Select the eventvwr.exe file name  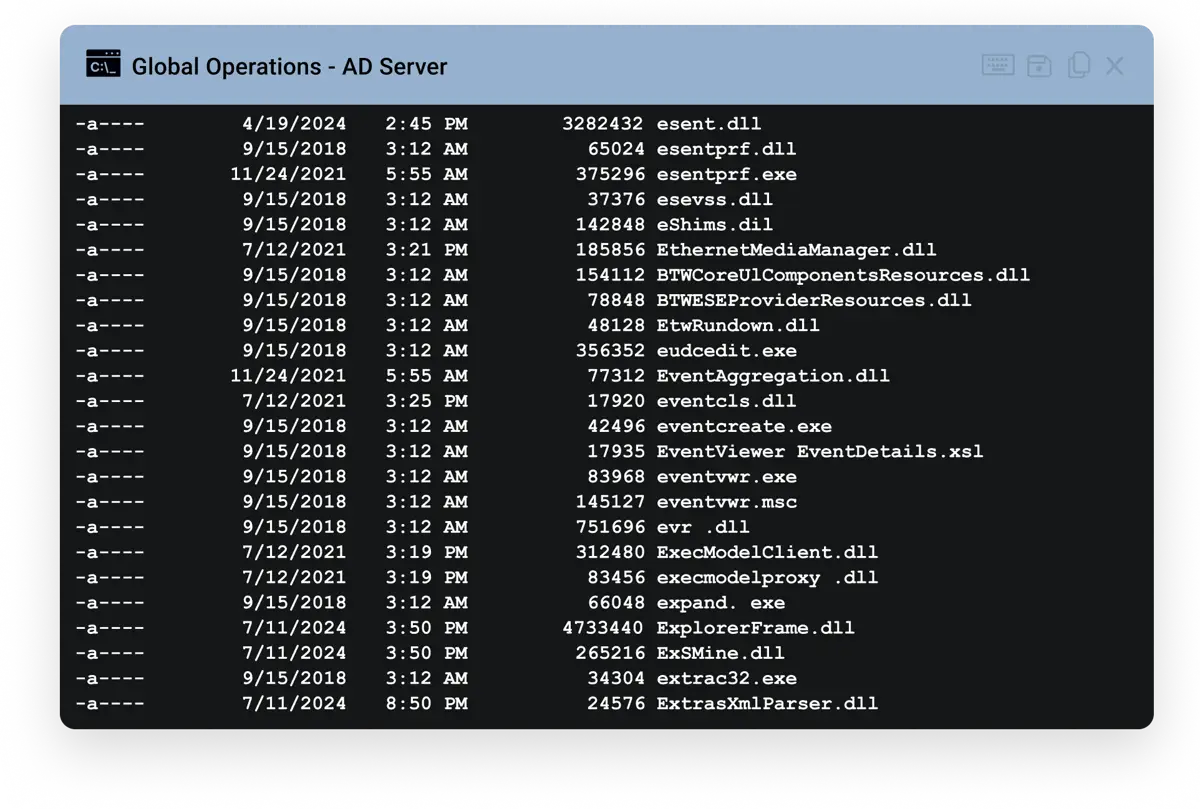(727, 477)
